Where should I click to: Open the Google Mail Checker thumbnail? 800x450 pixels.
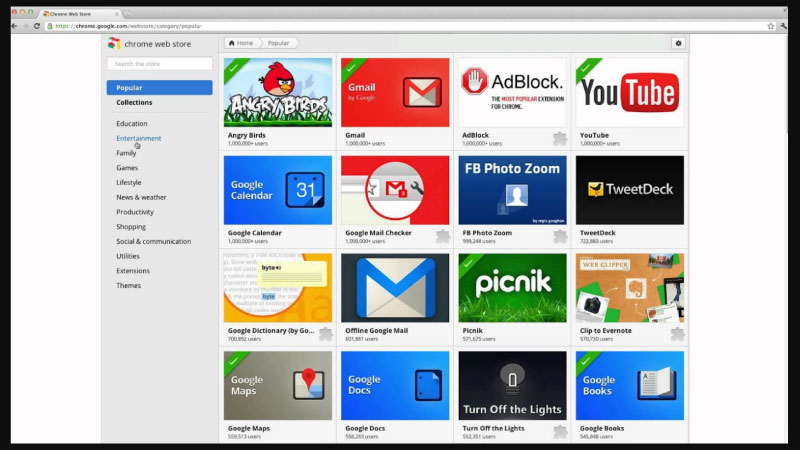click(x=395, y=190)
